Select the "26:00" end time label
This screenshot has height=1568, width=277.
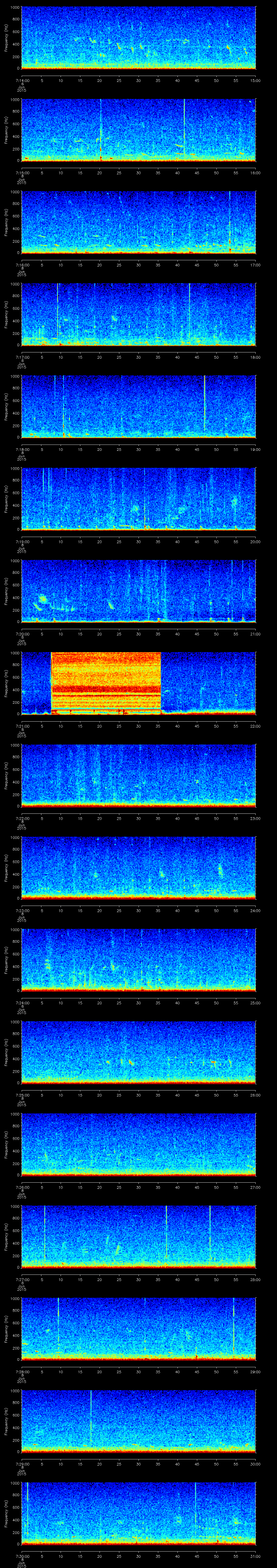click(255, 1095)
